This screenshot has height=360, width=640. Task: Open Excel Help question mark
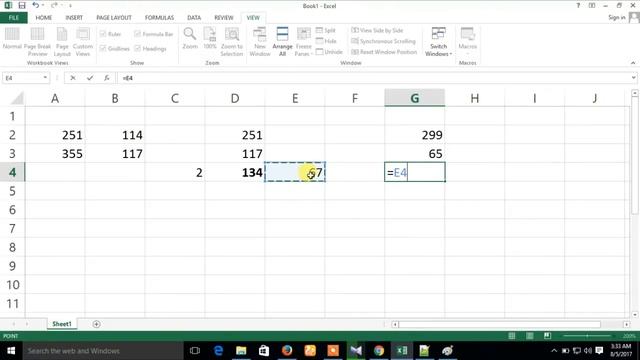pos(578,5)
